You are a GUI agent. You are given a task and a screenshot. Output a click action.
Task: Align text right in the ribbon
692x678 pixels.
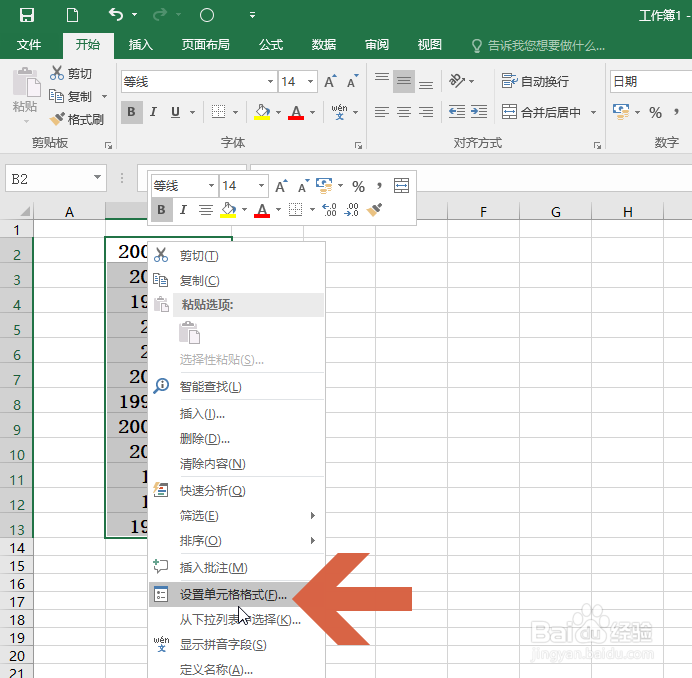pyautogui.click(x=426, y=112)
